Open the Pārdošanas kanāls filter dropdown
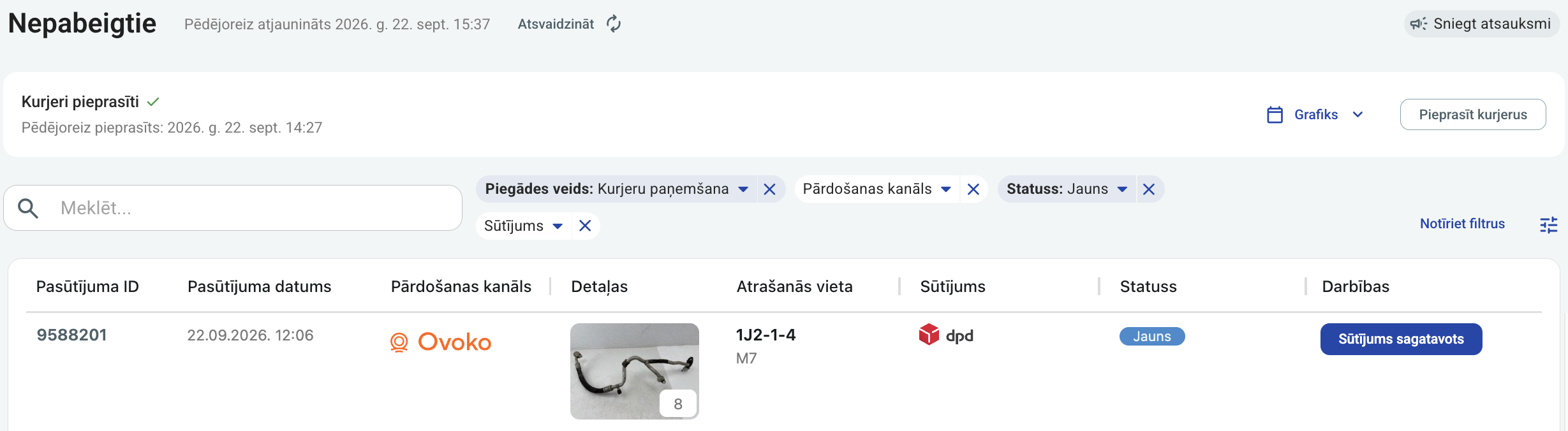The image size is (1568, 431). click(946, 189)
